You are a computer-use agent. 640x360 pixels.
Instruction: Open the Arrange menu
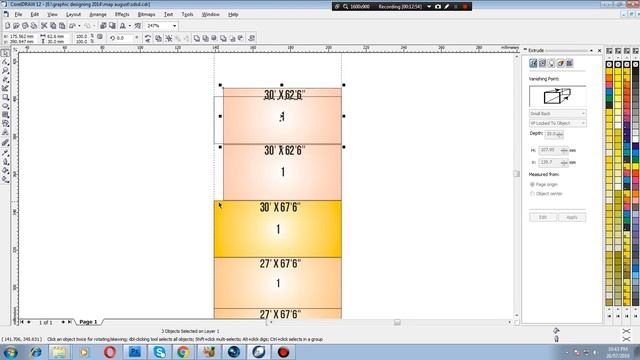point(98,14)
